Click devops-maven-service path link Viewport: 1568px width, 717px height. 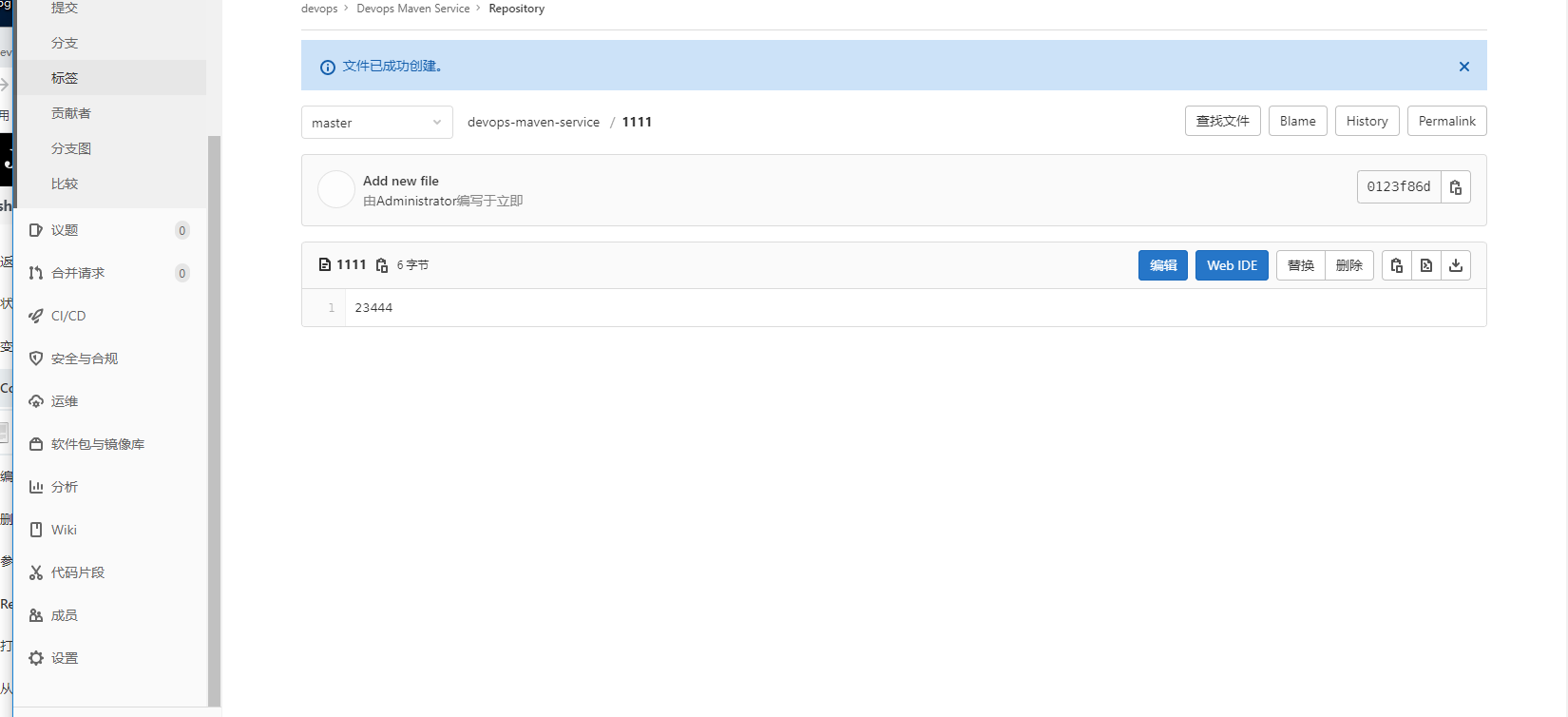click(533, 122)
